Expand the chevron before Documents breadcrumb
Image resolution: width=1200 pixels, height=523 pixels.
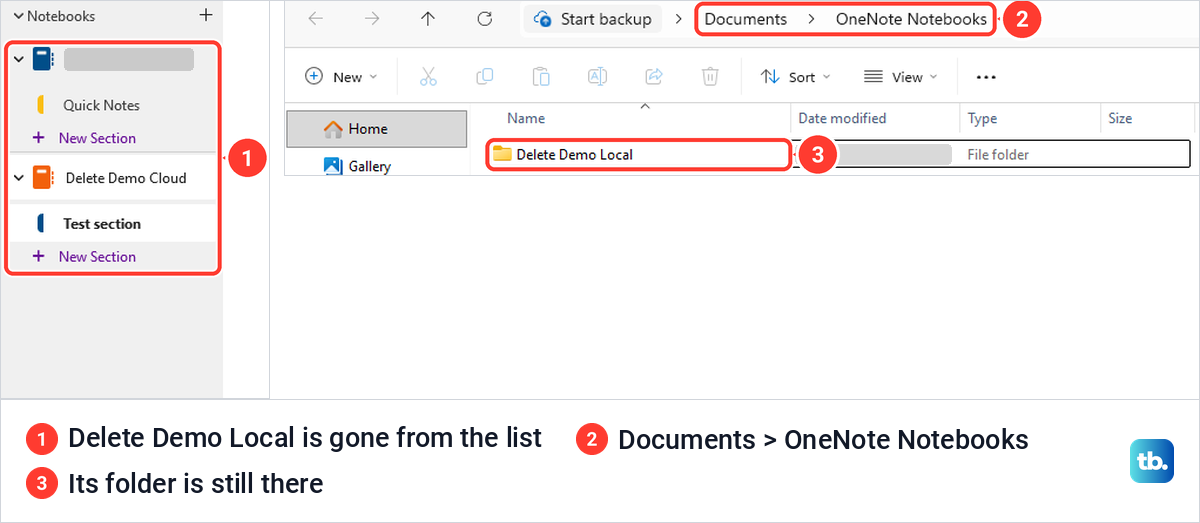click(x=679, y=19)
